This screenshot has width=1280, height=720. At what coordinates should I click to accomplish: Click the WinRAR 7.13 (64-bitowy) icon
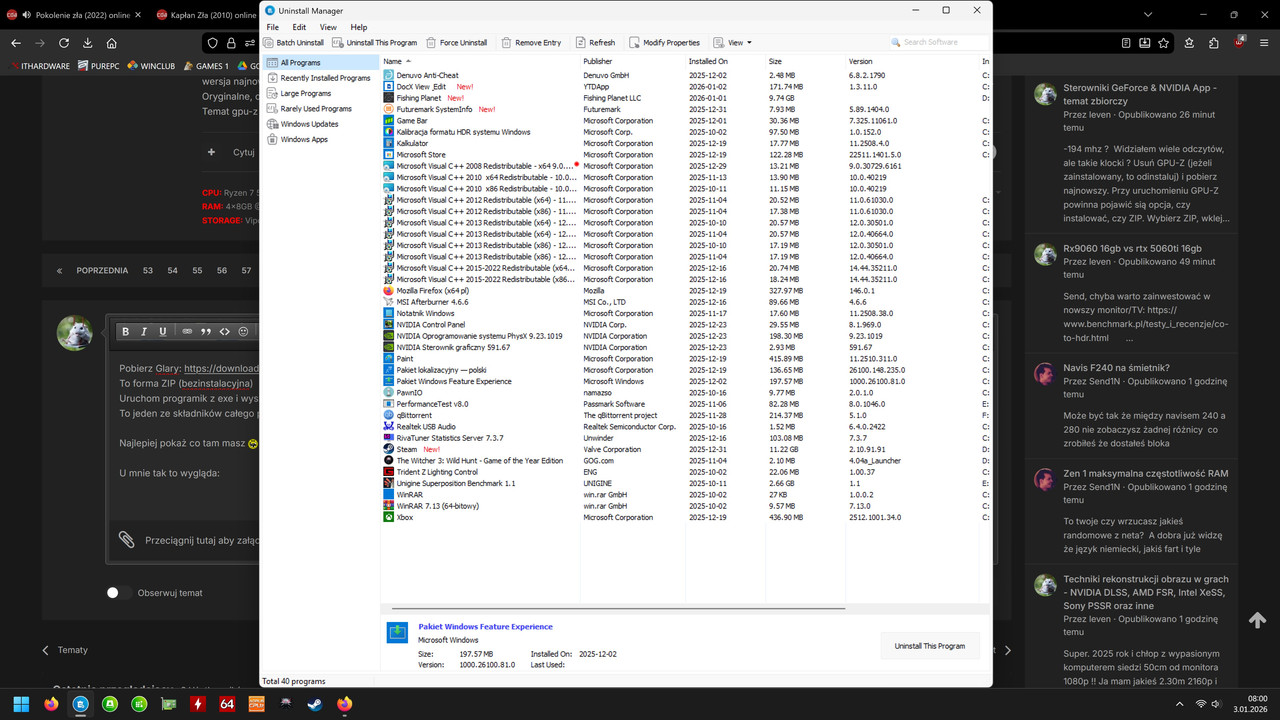389,506
